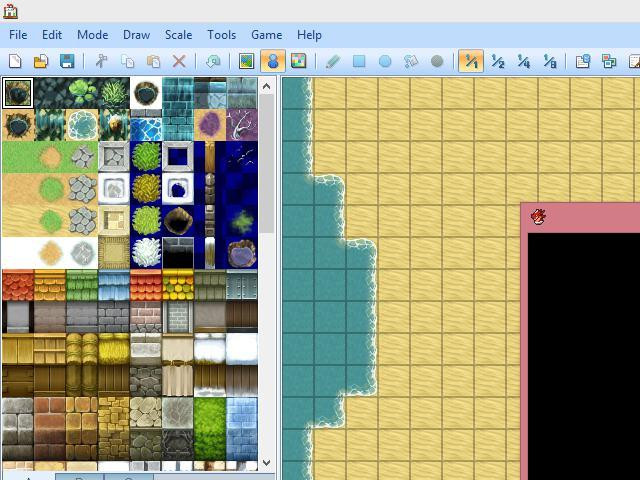Screen dimensions: 640x480
Task: Open the Edit menu
Action: click(52, 35)
